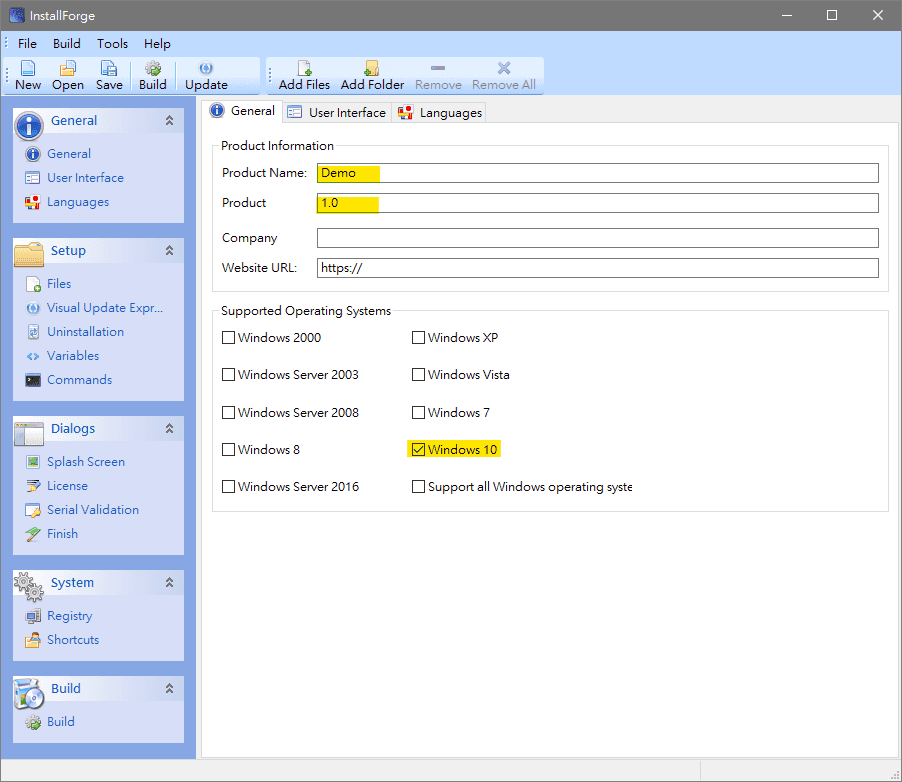Focus the Product Name input field
The height and width of the screenshot is (782, 902).
pyautogui.click(x=598, y=173)
